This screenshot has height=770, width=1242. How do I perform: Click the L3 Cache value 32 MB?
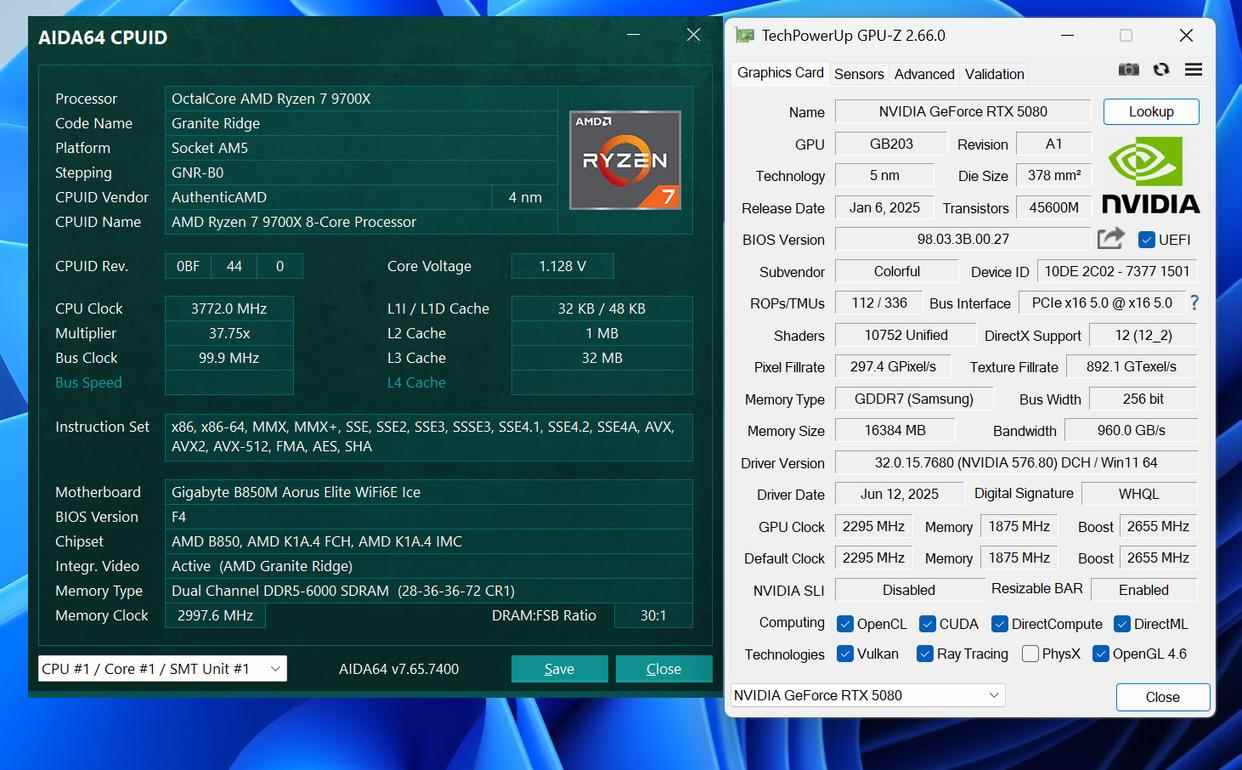pos(602,358)
